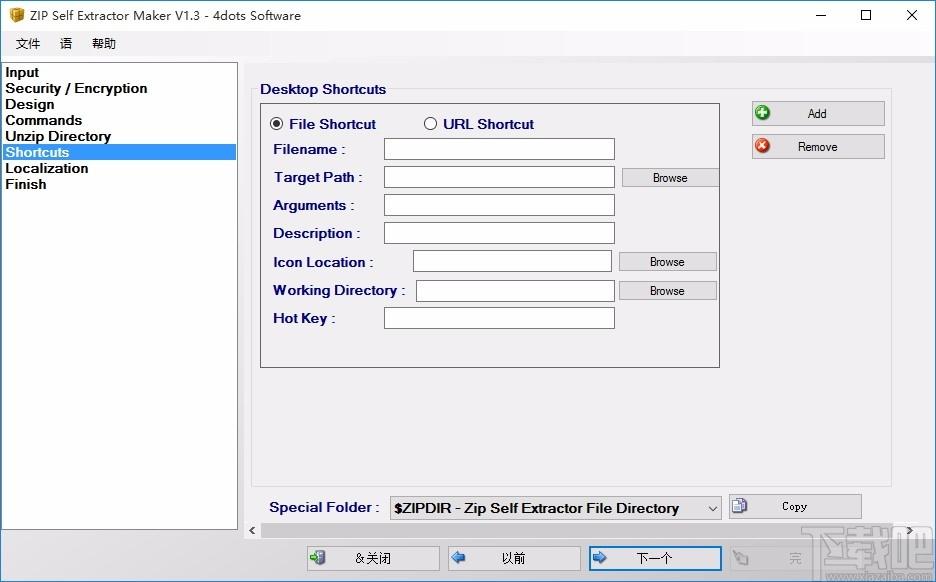The image size is (936, 582).
Task: Open the 文件 menu
Action: coord(28,44)
